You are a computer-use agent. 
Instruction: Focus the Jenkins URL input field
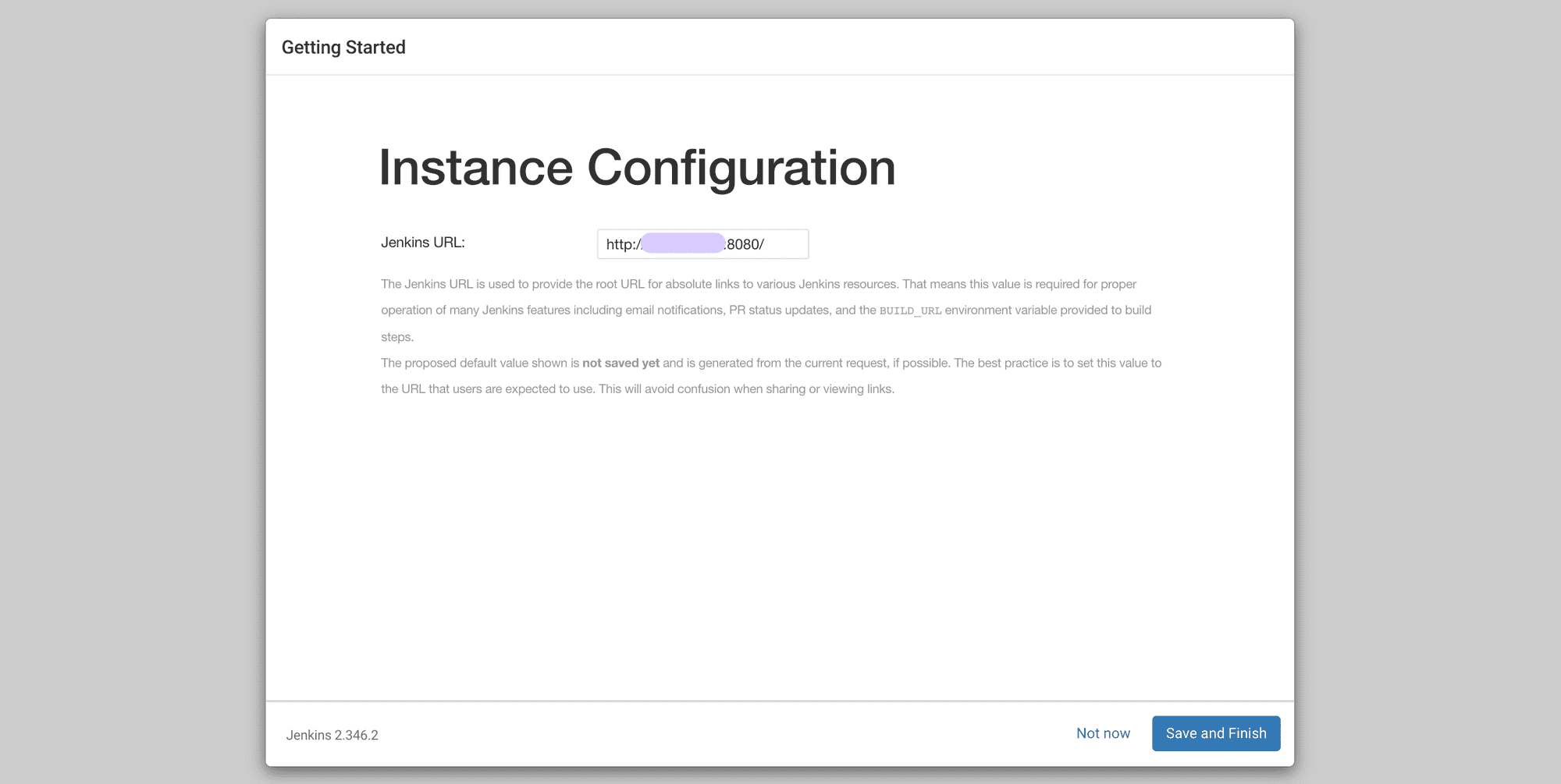[702, 244]
